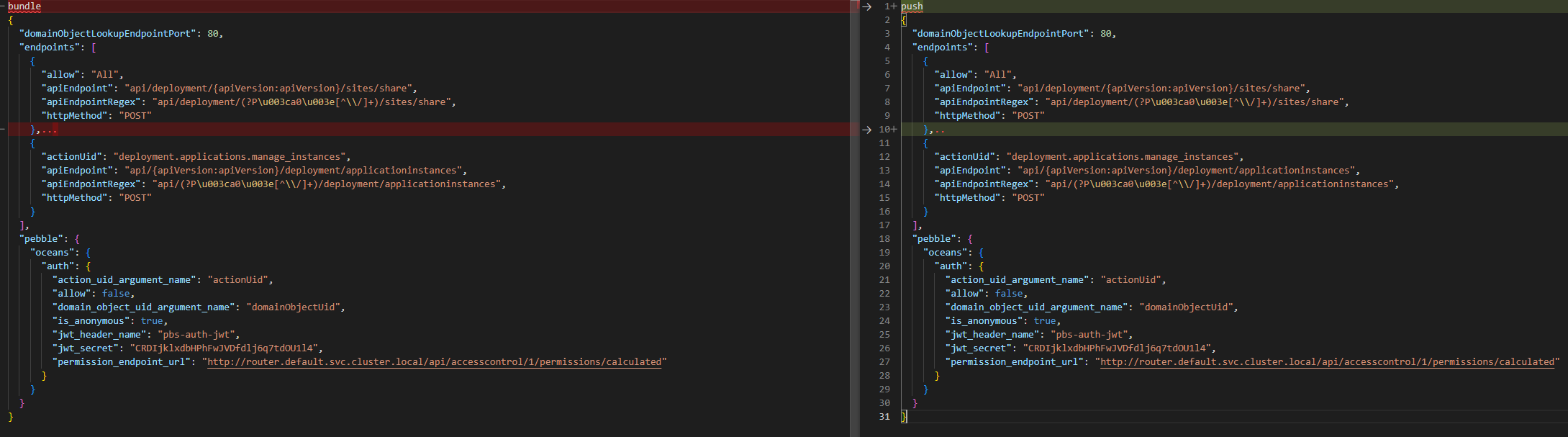
Task: Click "action_uid_argument_name" key in the left pane
Action: tap(124, 280)
